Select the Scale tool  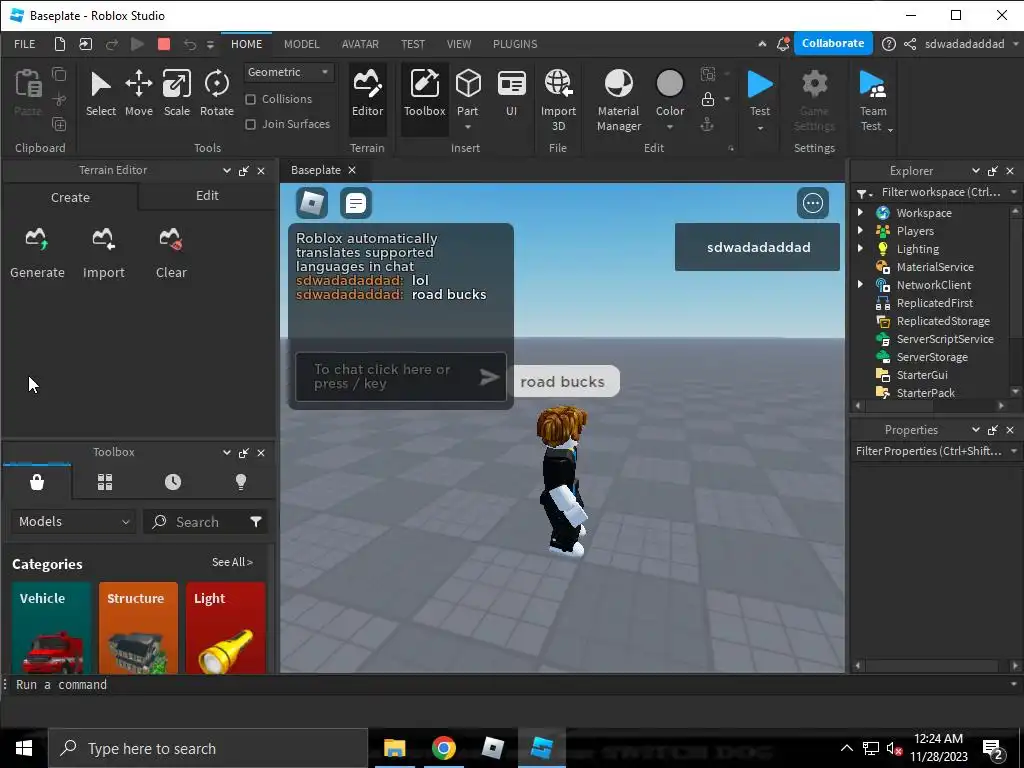point(176,94)
